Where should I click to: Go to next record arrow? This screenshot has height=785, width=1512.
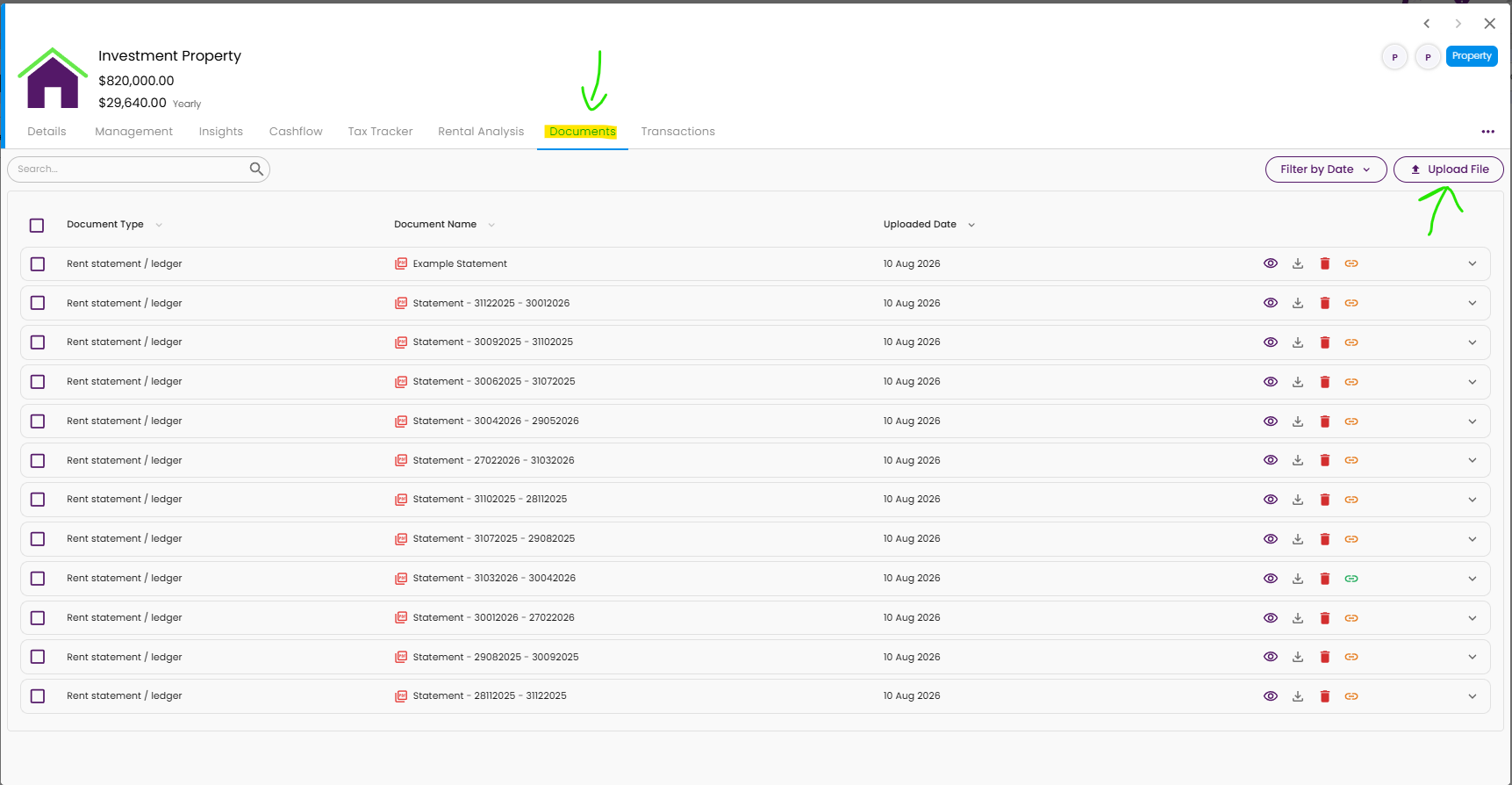click(x=1458, y=24)
